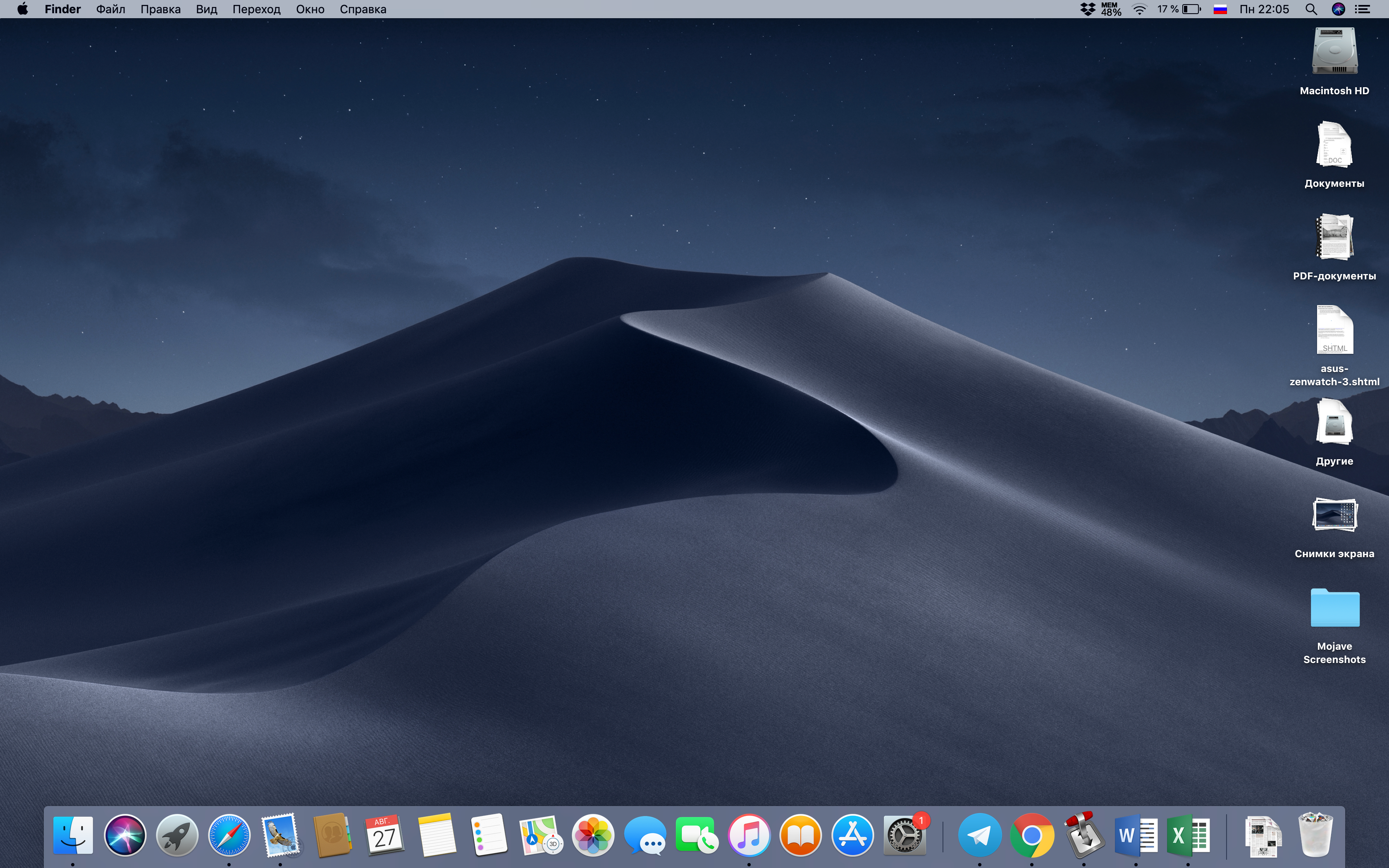Open Microsoft Excel in Dock

pos(1188,835)
